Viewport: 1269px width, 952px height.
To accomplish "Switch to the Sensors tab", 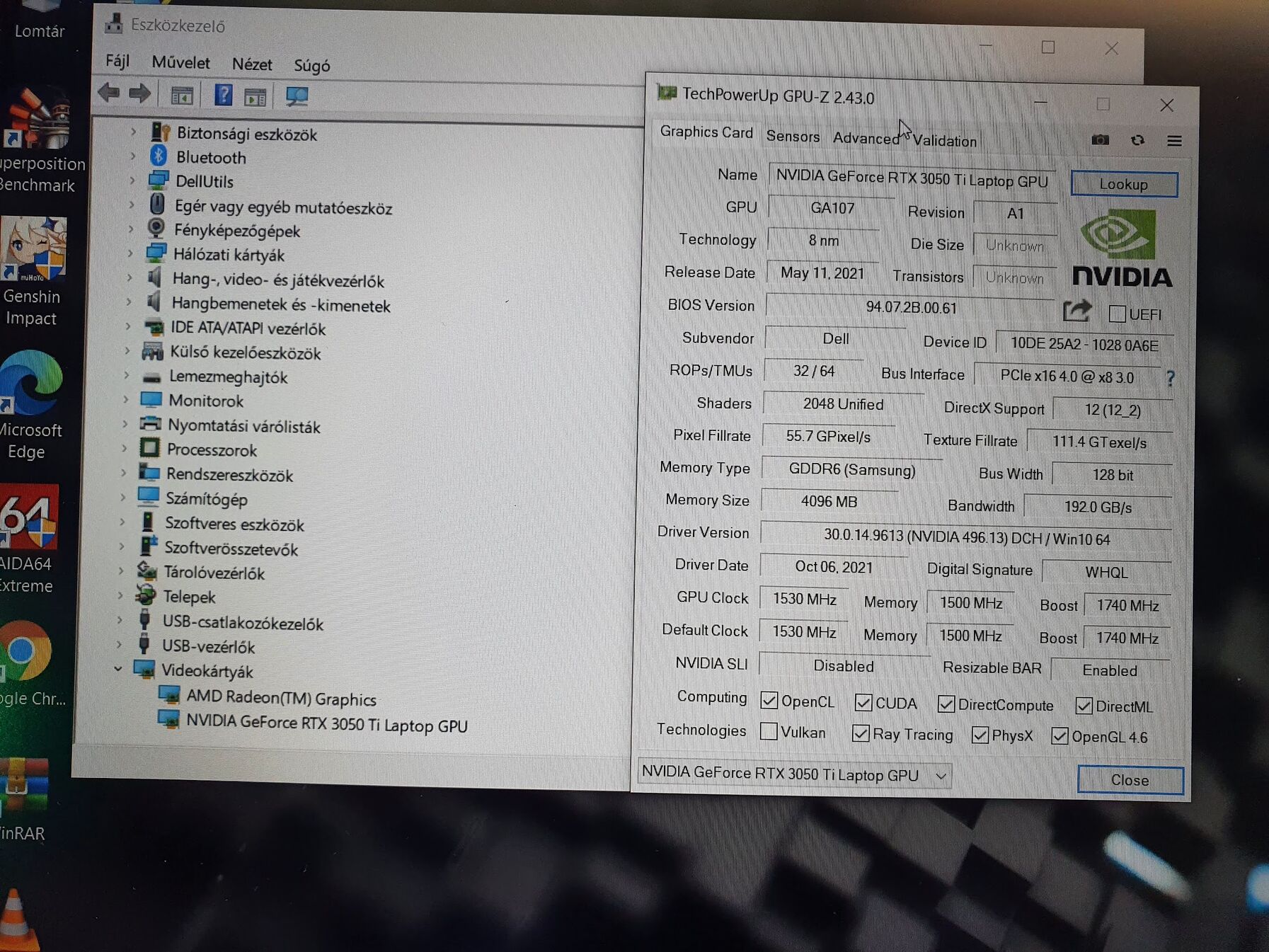I will coord(793,136).
